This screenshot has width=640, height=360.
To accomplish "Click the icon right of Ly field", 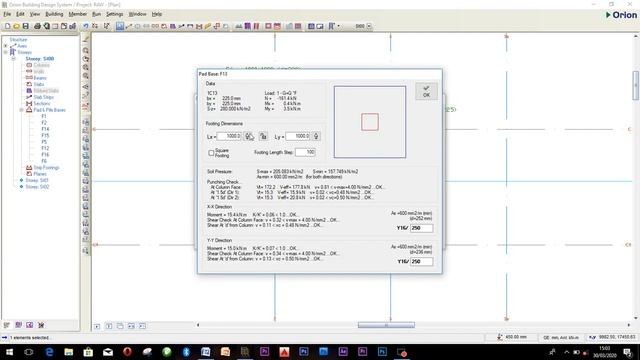I will (x=316, y=136).
